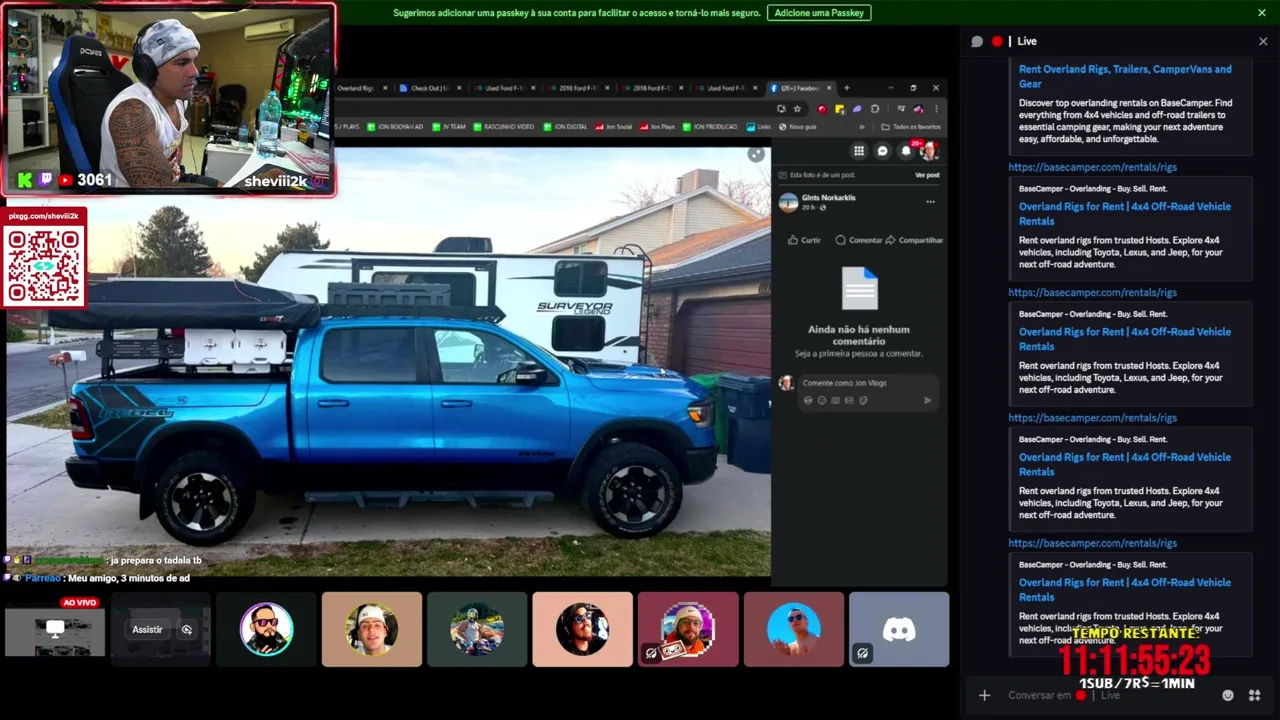
Task: Click the Comentar button
Action: point(859,240)
